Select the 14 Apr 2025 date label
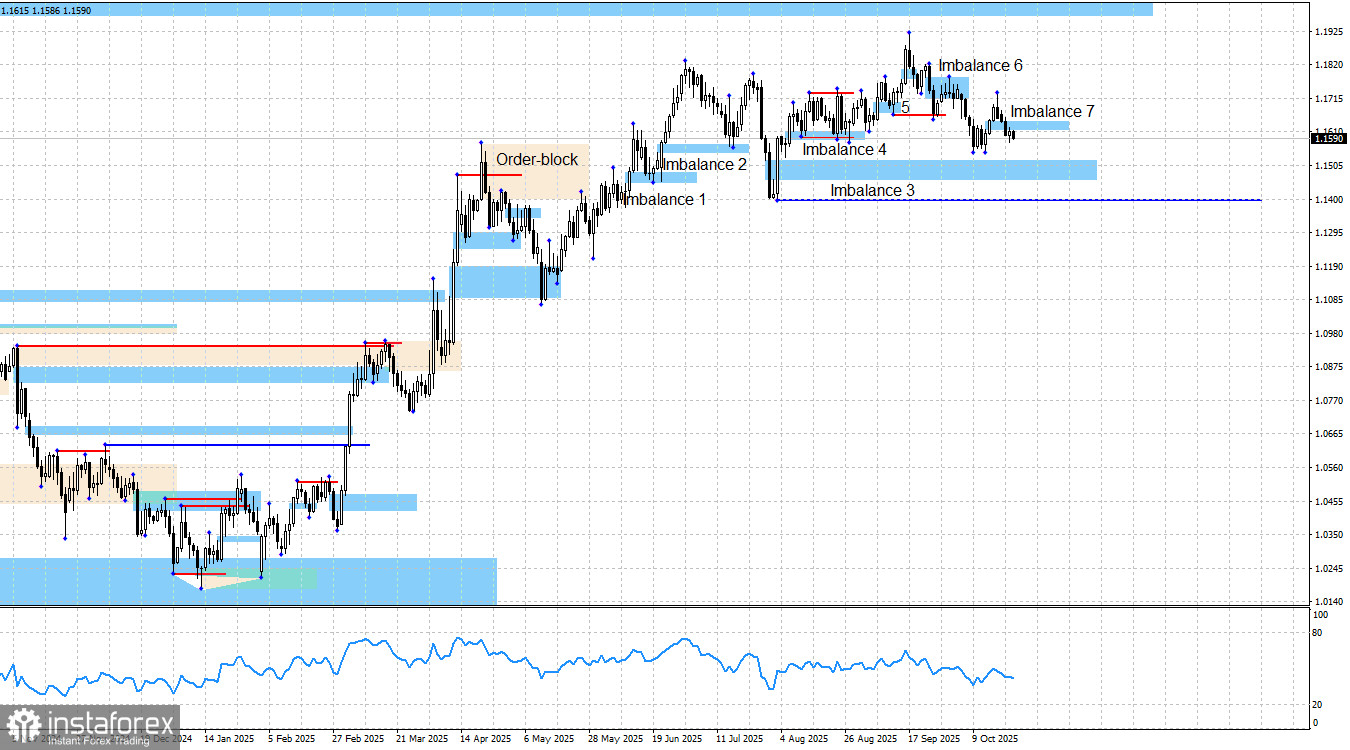Viewport: 1350px width, 750px height. click(x=485, y=740)
